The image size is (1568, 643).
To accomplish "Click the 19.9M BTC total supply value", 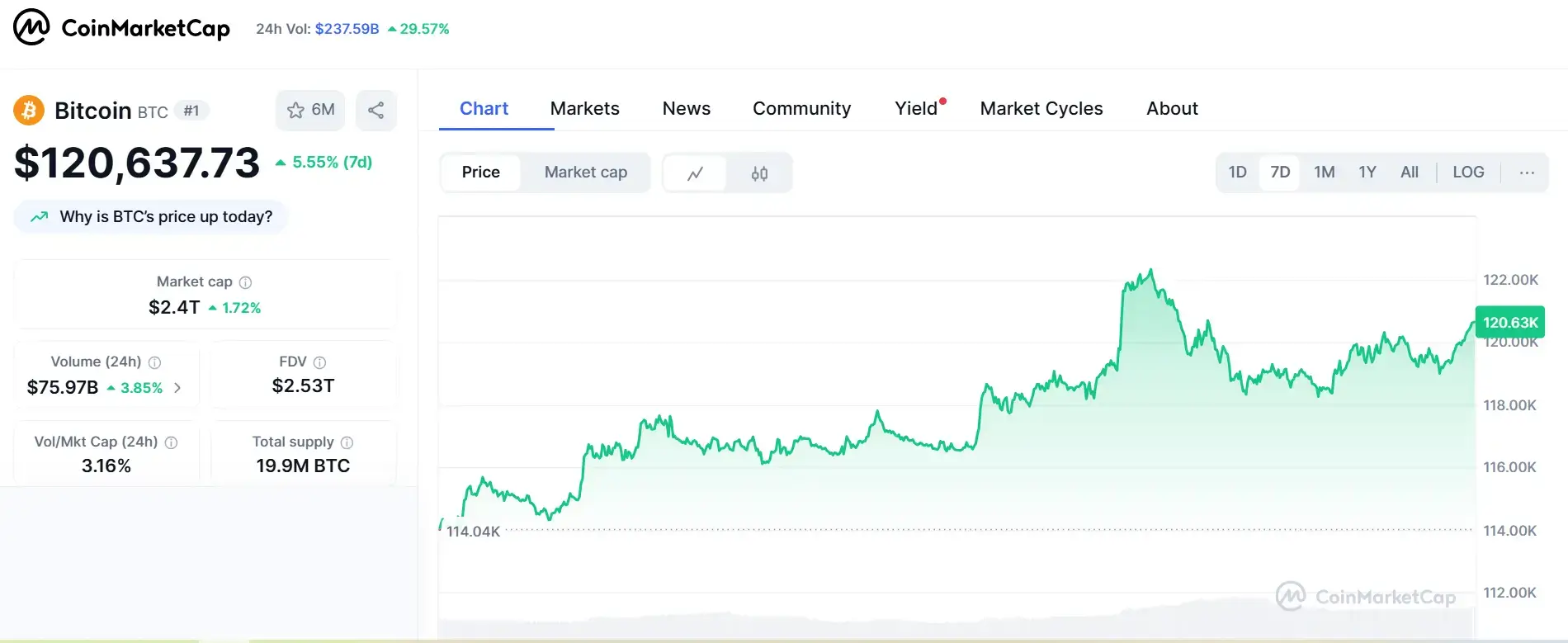I will click(x=303, y=466).
